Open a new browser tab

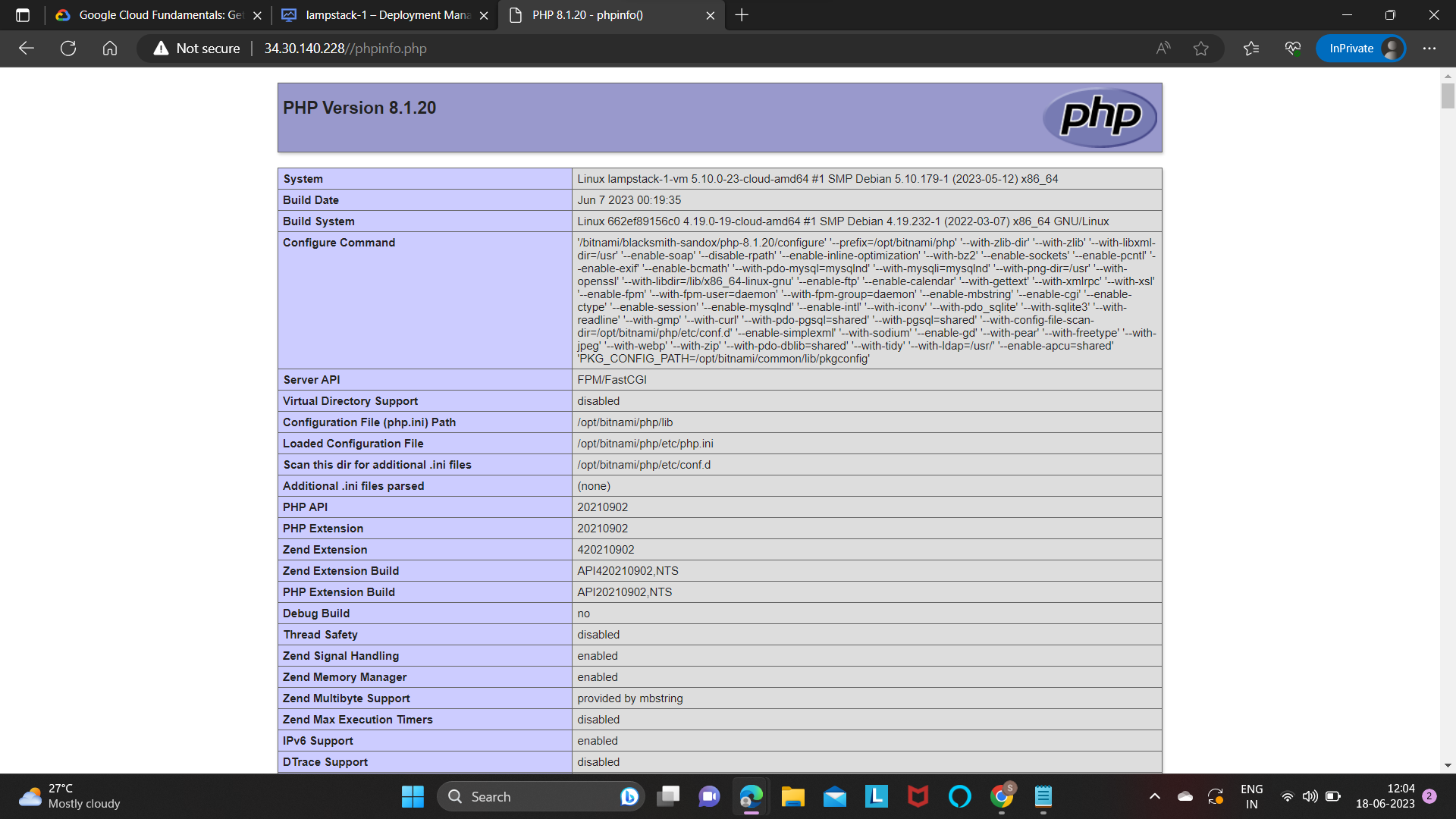click(x=742, y=15)
